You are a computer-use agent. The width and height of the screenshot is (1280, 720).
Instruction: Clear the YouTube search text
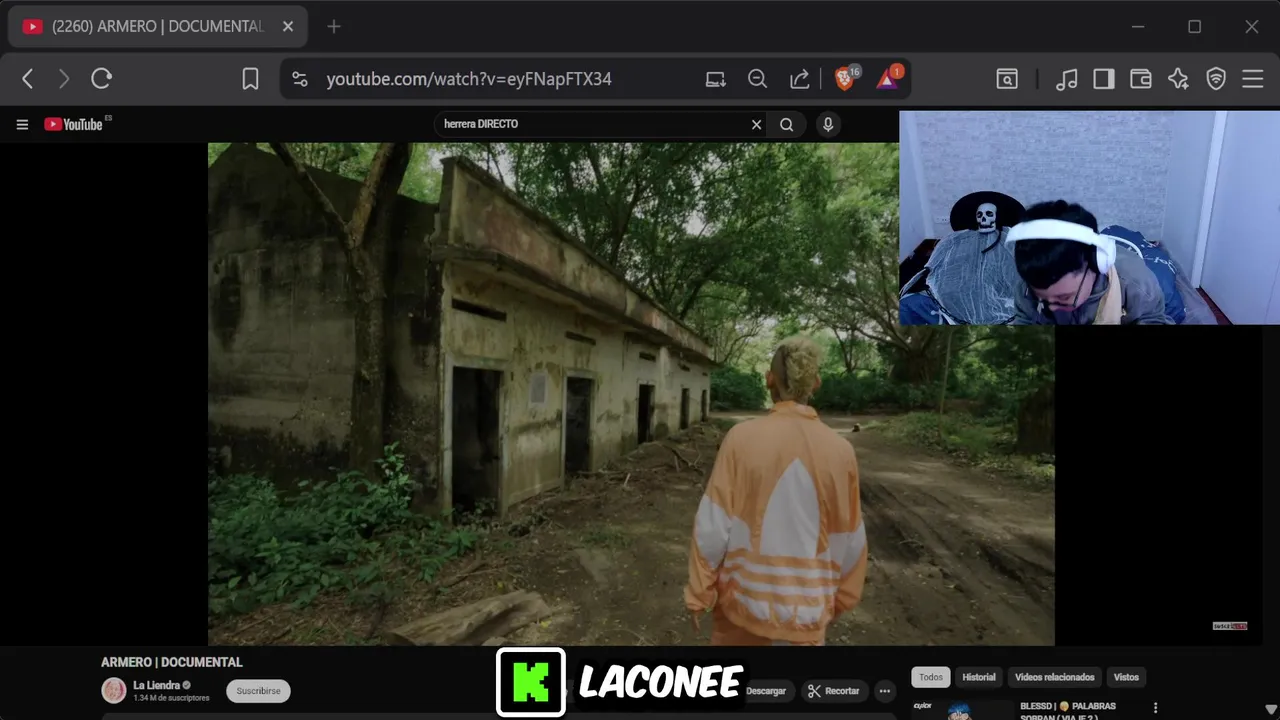point(756,124)
